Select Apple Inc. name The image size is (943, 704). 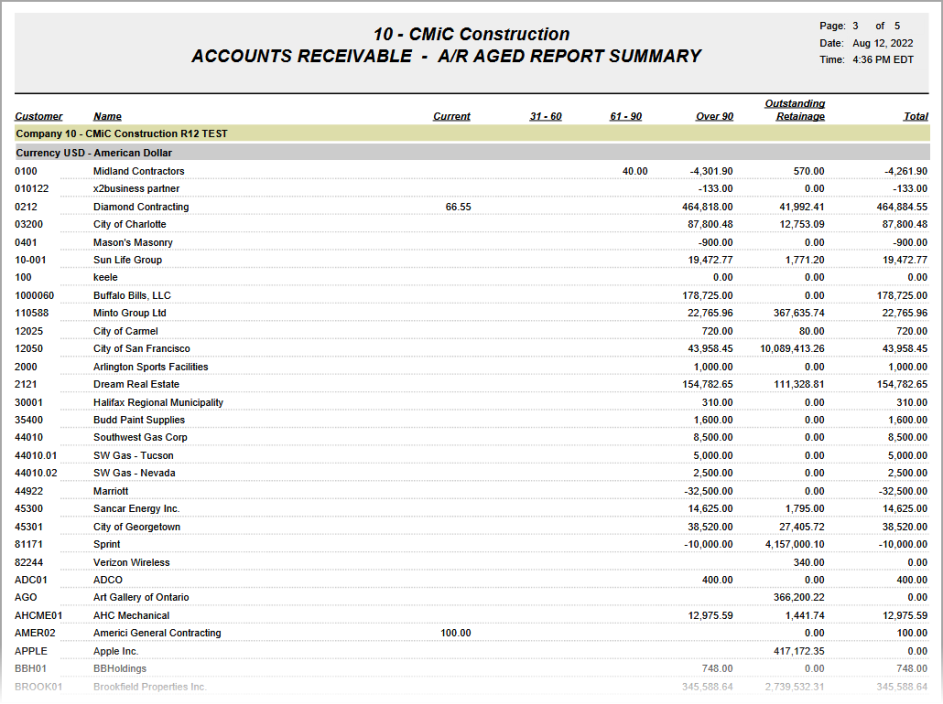(115, 652)
